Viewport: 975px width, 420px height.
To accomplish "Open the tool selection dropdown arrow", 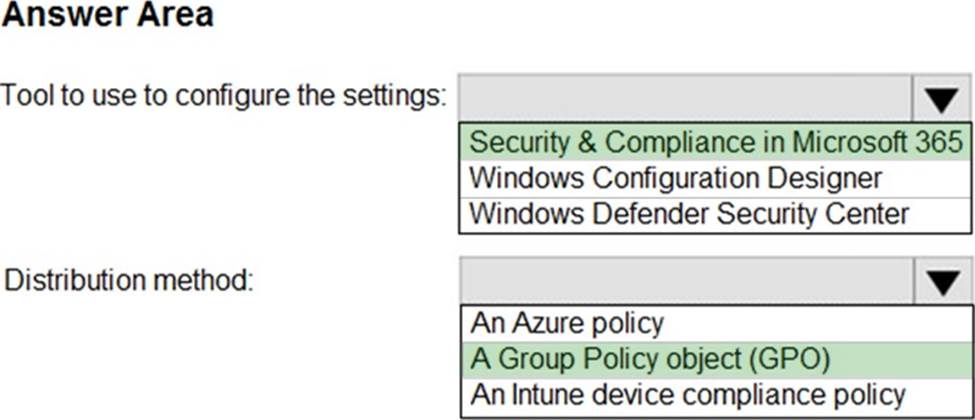I will [x=941, y=99].
